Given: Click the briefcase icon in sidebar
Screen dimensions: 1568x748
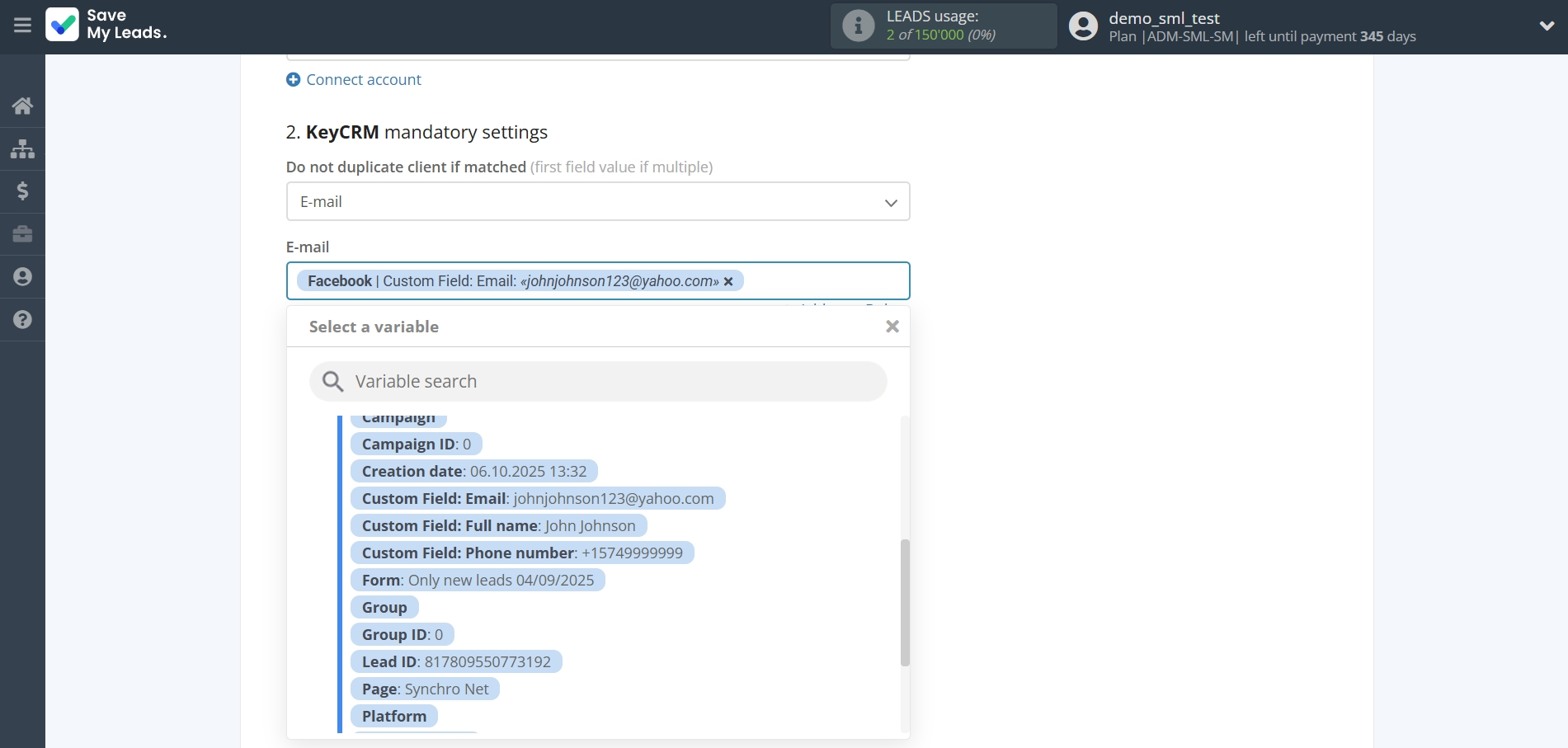Looking at the screenshot, I should click(22, 234).
